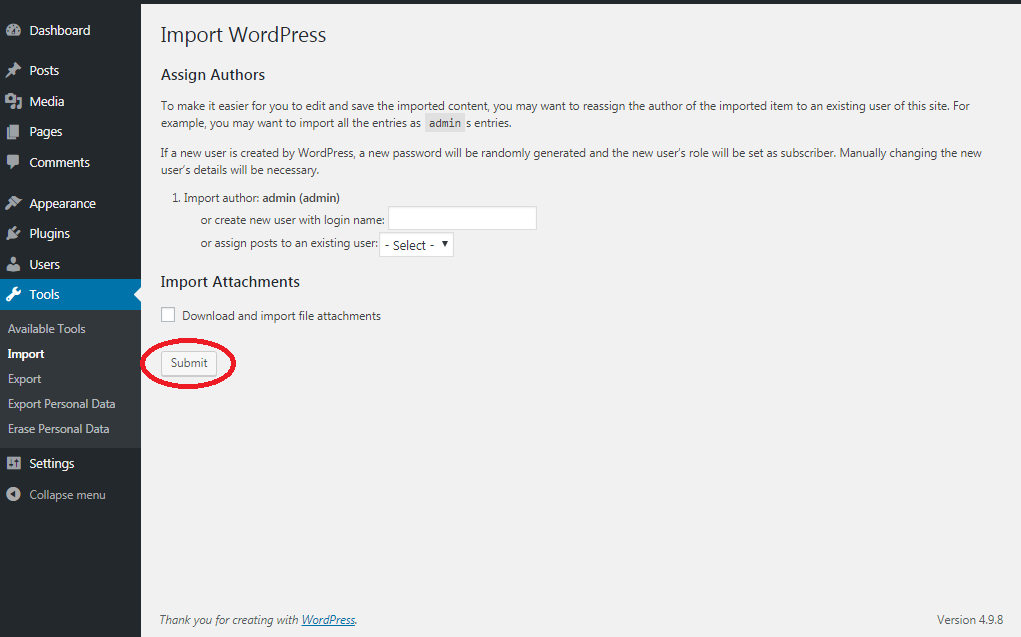The width and height of the screenshot is (1021, 637).
Task: Click the Import Attachments heading
Action: tap(231, 282)
